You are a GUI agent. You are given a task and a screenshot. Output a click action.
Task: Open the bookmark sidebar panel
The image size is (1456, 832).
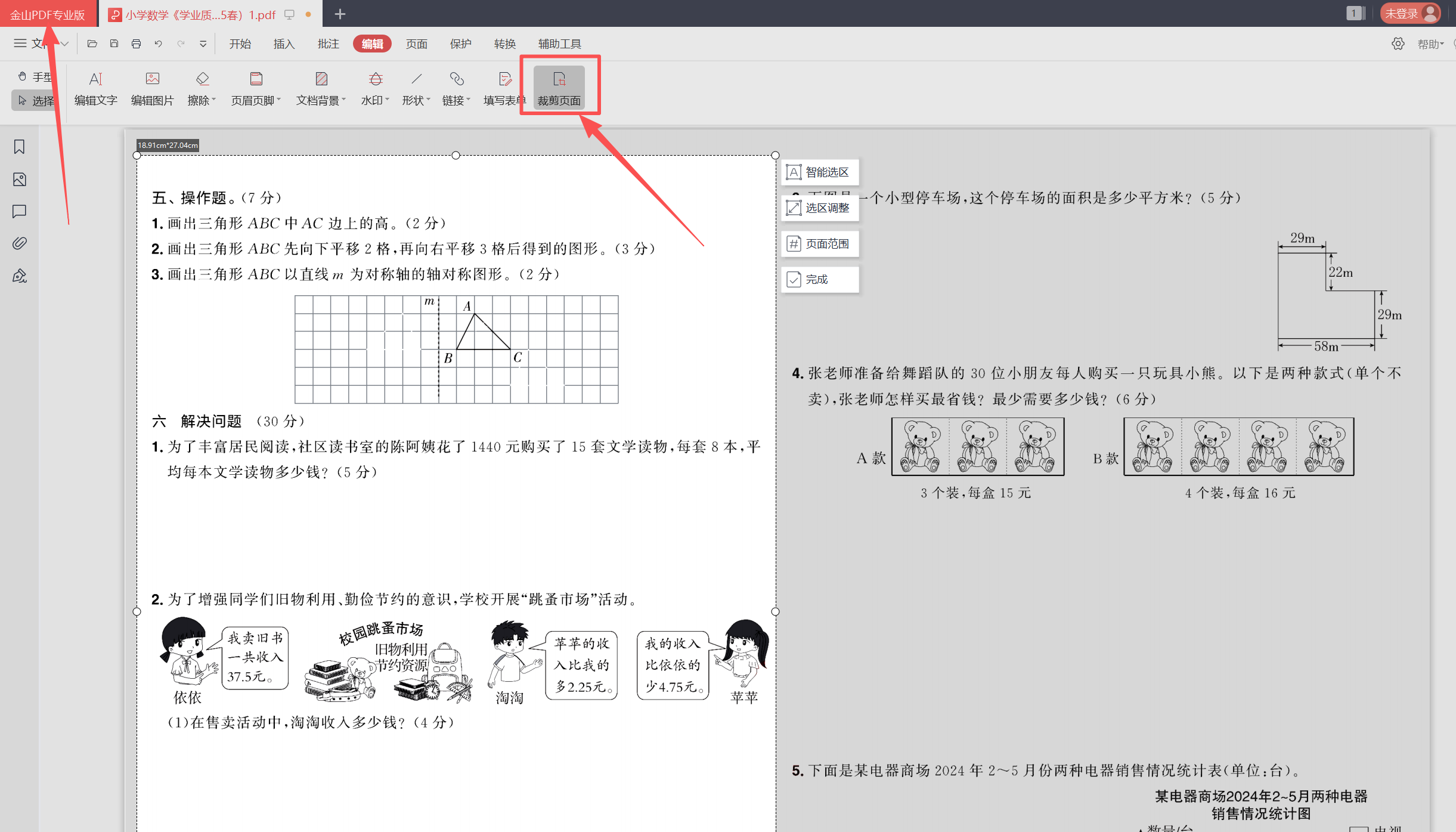click(19, 147)
